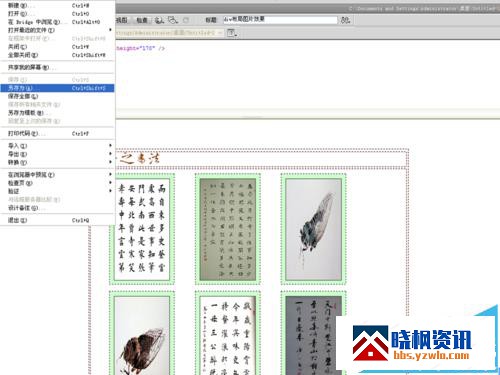Click the visual aids icon next to globe

[x=173, y=20]
